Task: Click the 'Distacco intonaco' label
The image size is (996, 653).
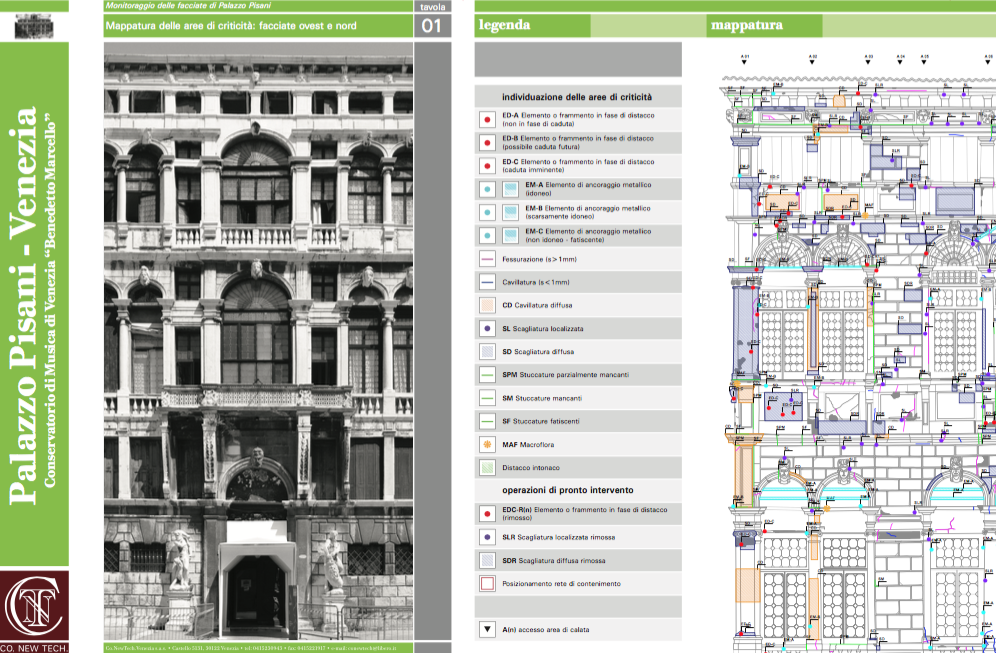Action: click(531, 468)
